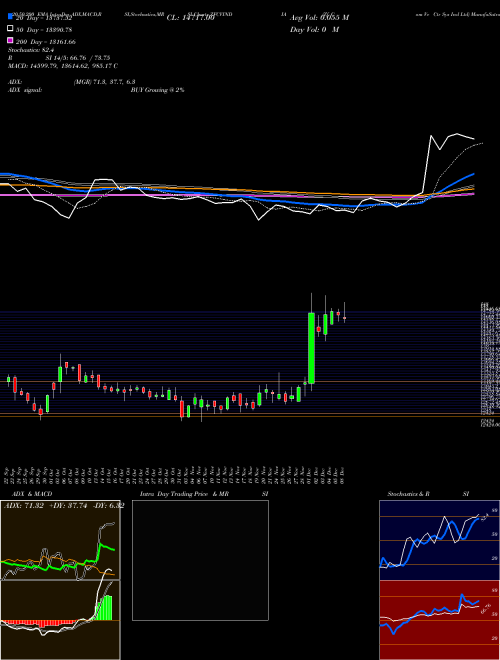This screenshot has height=660, width=500.
Task: Open the empty Intra Day Trading Price panel
Action: click(x=200, y=560)
